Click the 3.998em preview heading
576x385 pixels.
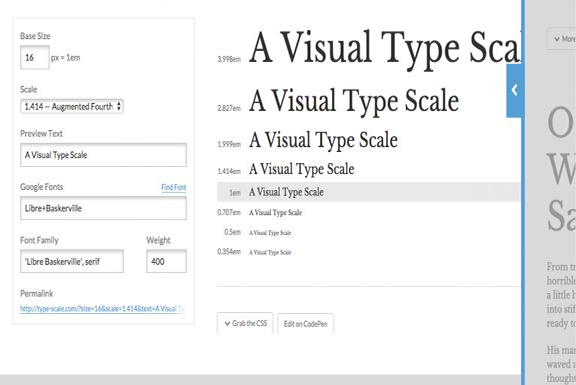(385, 48)
